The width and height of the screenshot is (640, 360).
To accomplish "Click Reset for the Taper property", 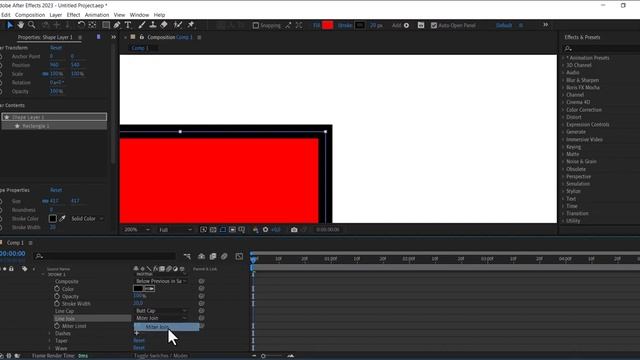I will [139, 340].
